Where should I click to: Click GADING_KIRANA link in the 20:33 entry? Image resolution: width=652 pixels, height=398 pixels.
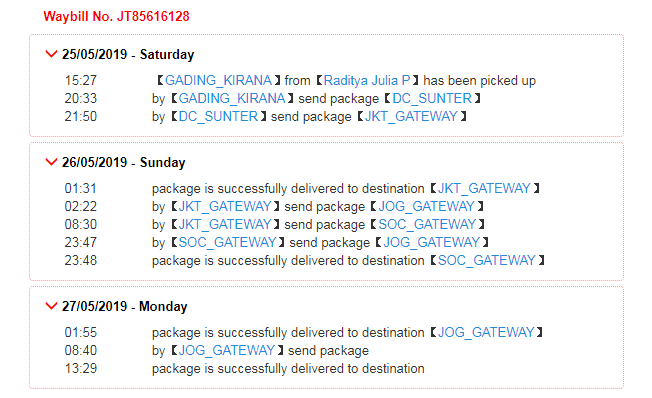tap(232, 99)
